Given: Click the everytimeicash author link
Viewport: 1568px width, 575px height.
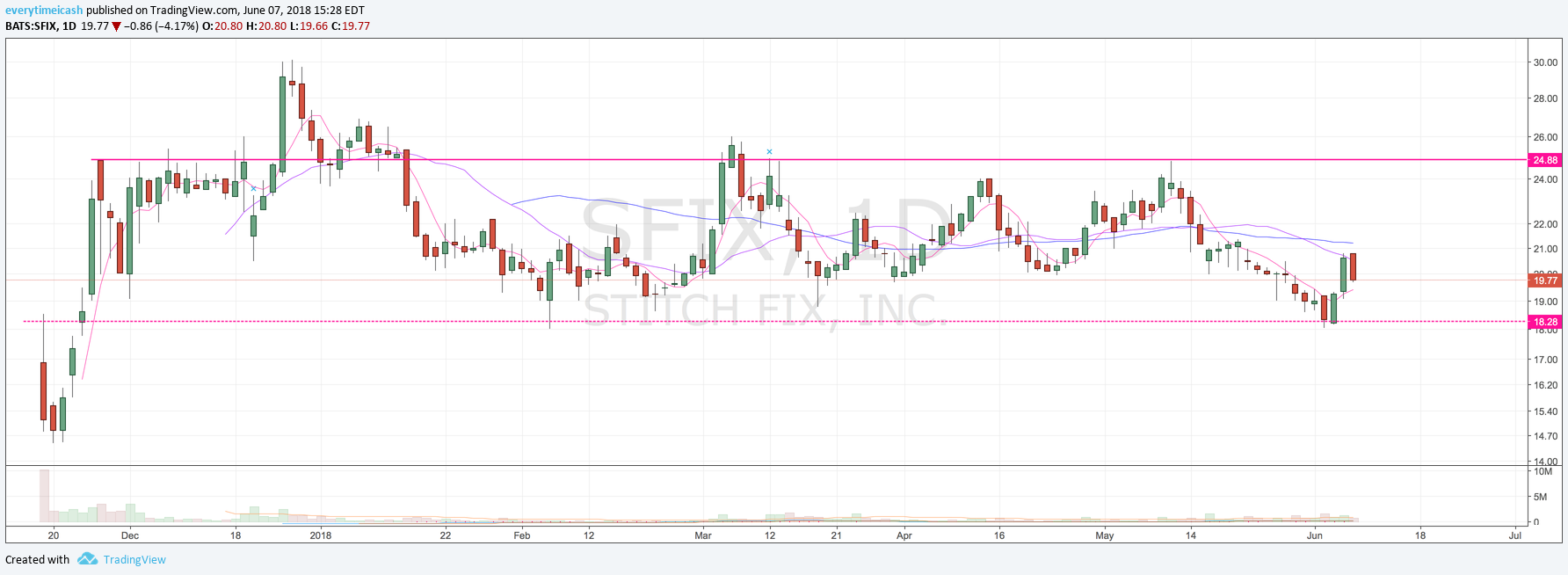Looking at the screenshot, I should click(44, 11).
